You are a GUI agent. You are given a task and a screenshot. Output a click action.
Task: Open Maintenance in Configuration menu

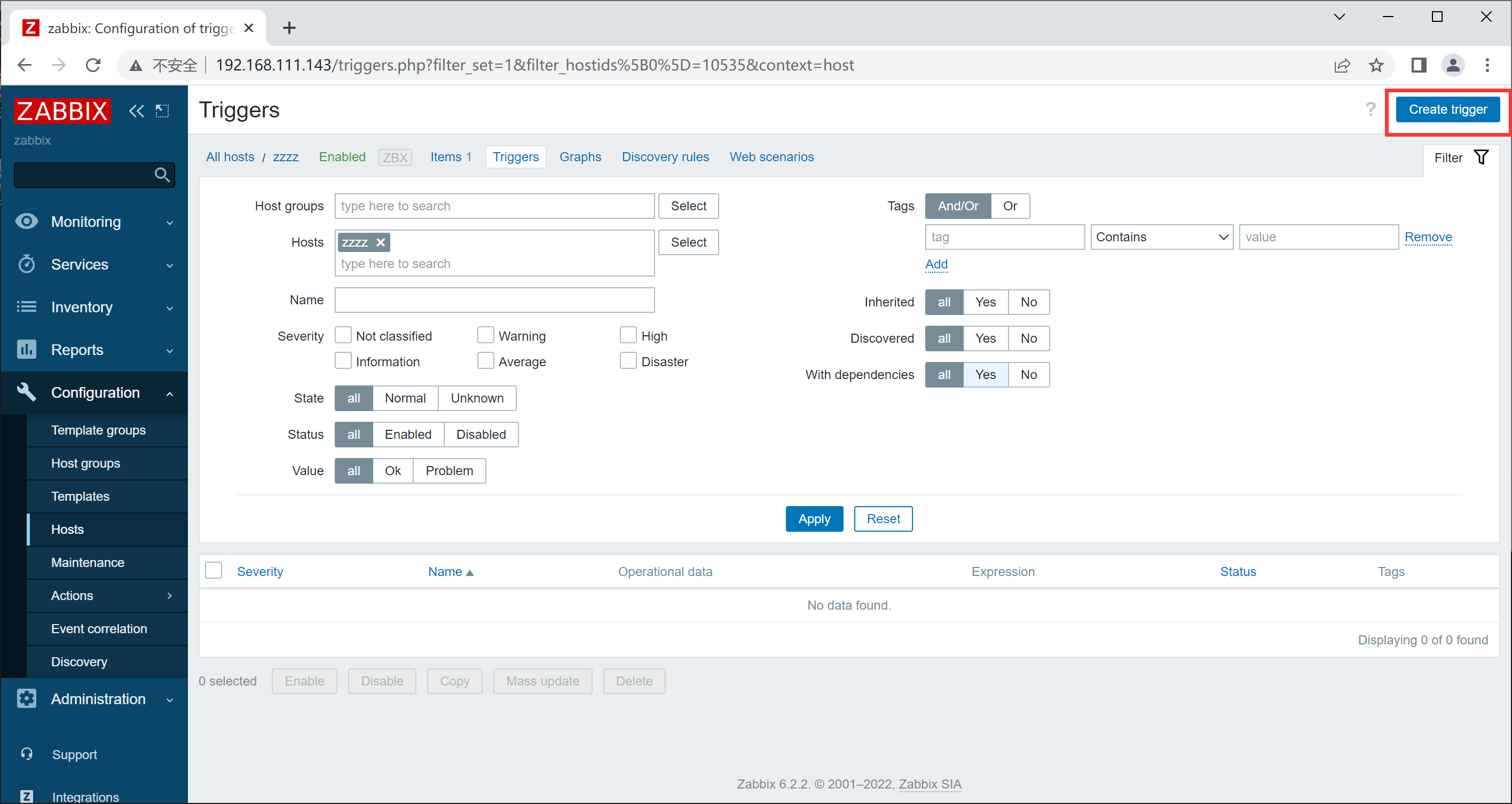click(107, 562)
